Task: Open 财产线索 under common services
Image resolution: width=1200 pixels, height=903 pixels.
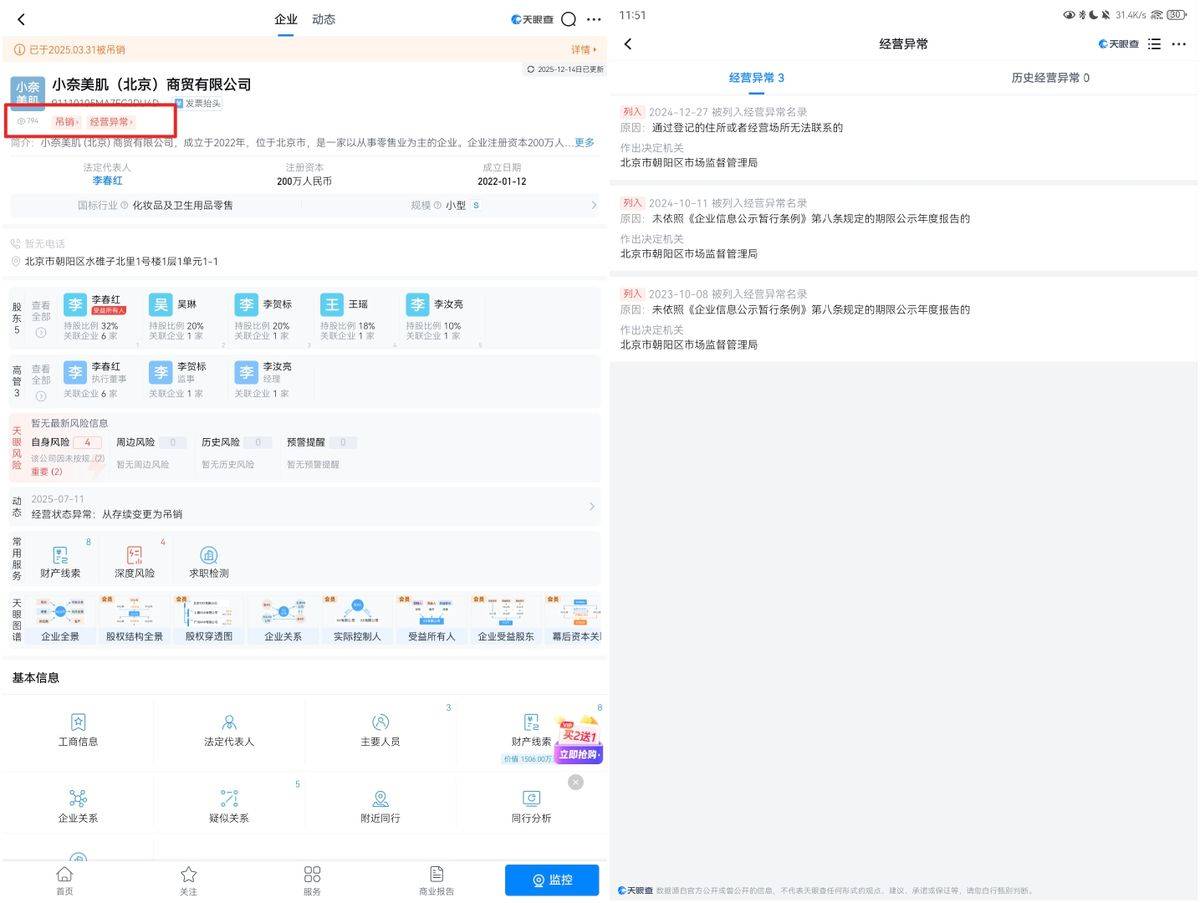Action: pyautogui.click(x=60, y=562)
